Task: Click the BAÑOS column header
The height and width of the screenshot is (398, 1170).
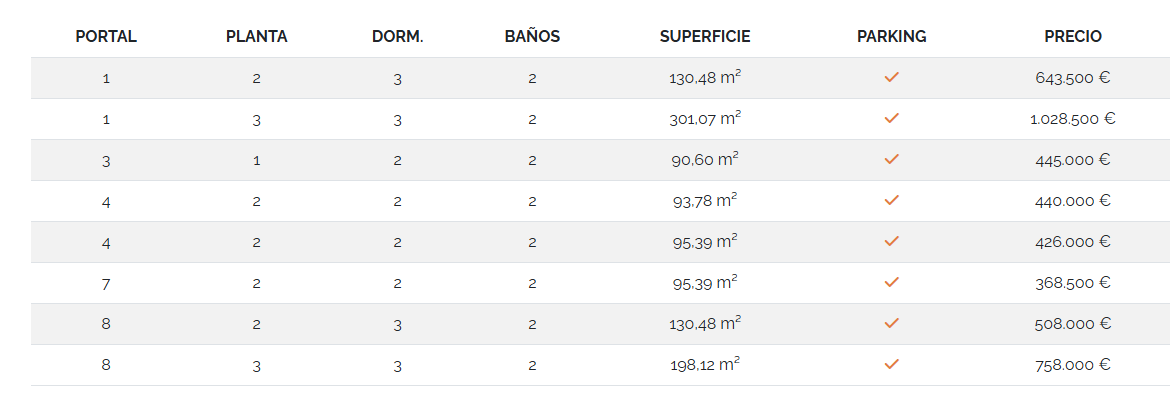Action: pos(532,37)
